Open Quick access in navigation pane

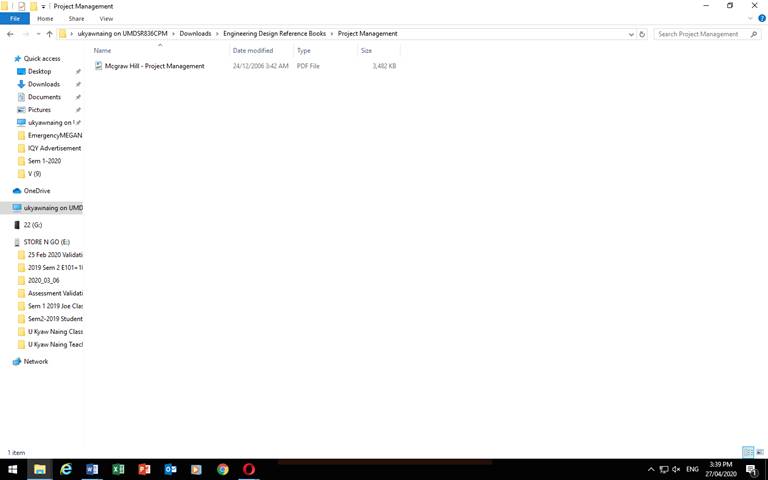pos(42,58)
